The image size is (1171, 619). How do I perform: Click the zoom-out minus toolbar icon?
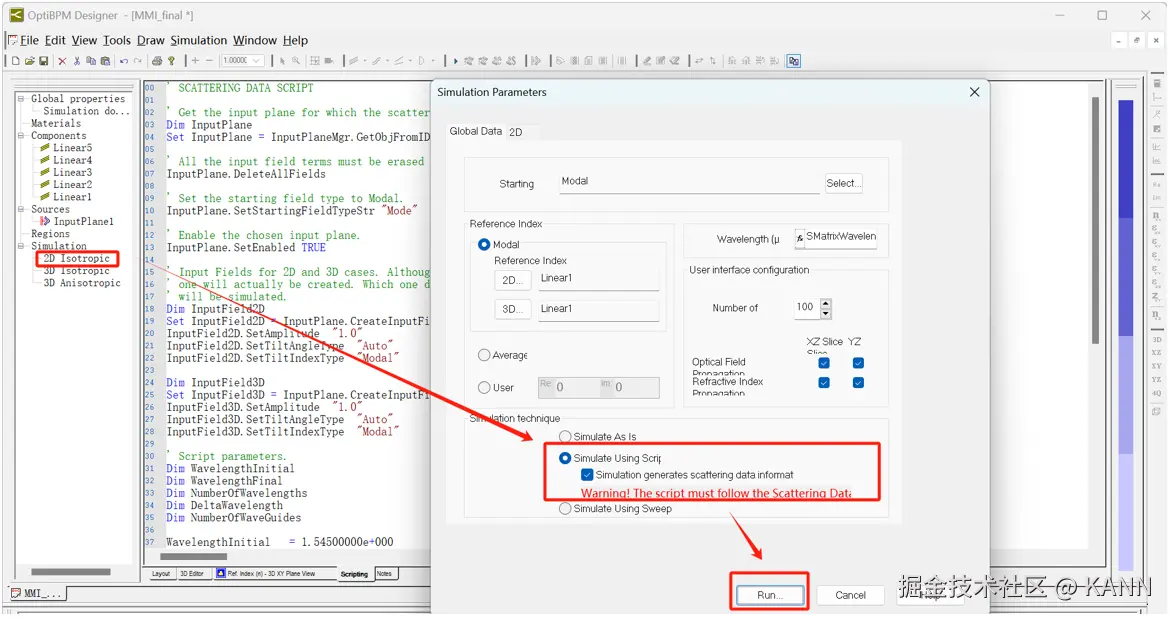209,61
